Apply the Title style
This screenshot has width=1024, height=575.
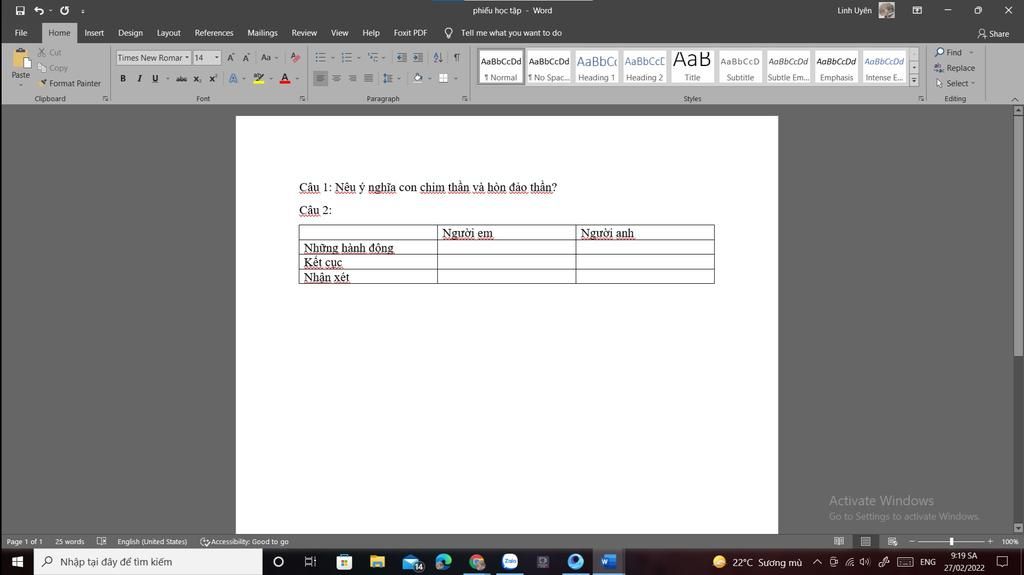pyautogui.click(x=692, y=67)
